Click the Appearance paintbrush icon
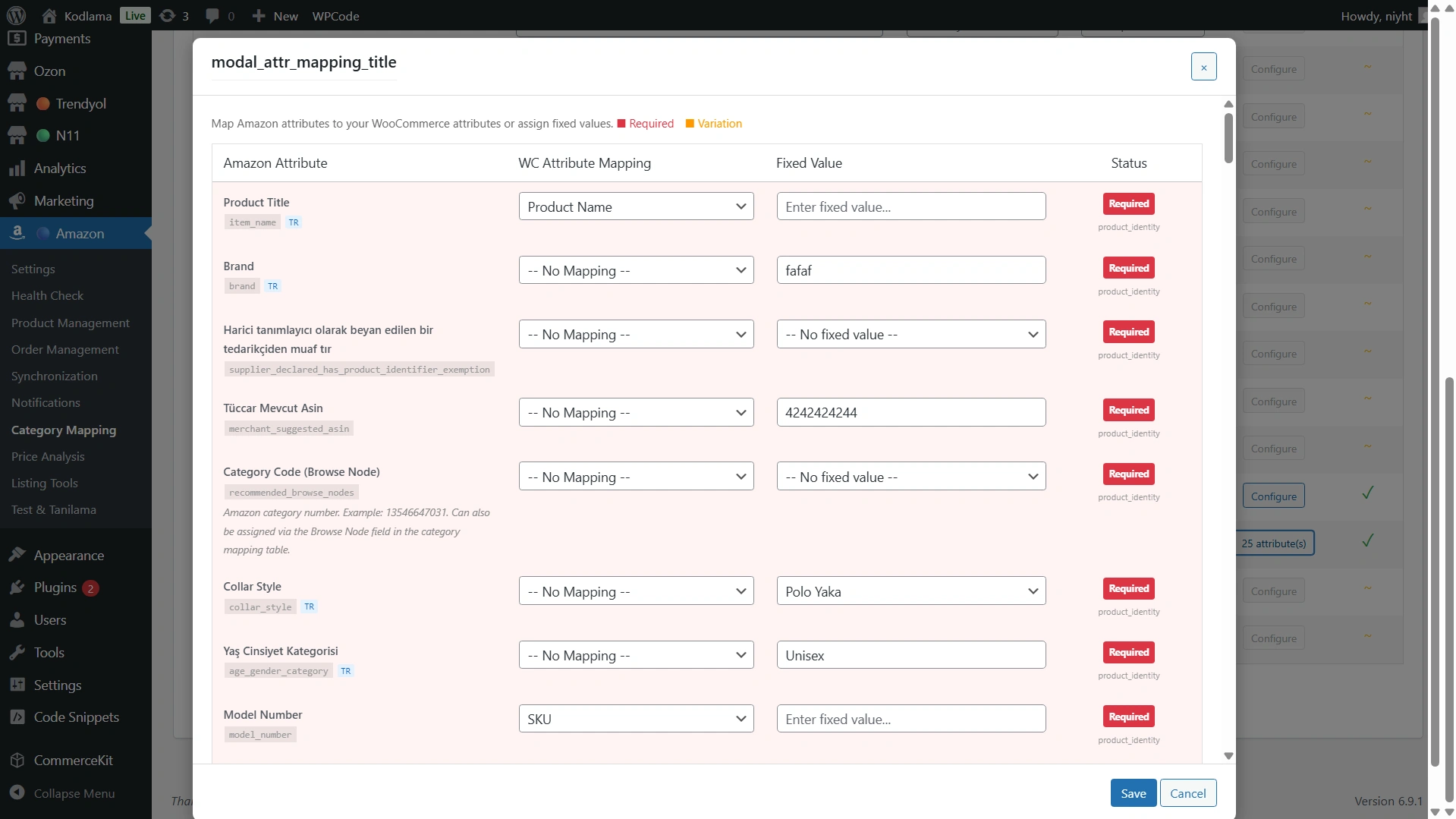 (17, 556)
